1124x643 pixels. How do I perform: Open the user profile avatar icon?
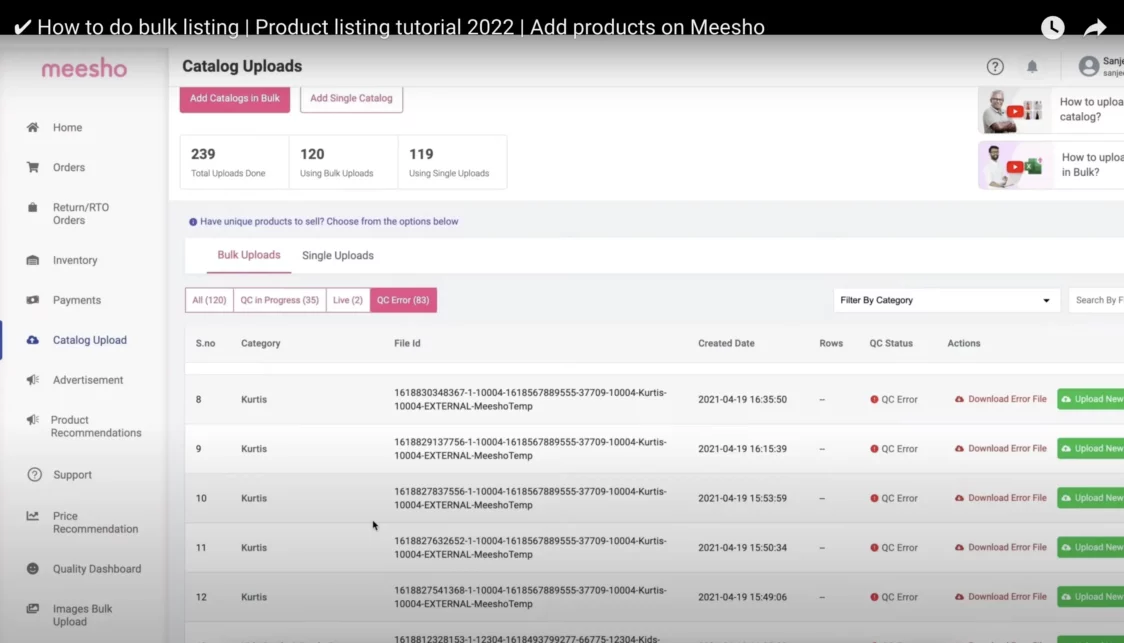[1089, 67]
